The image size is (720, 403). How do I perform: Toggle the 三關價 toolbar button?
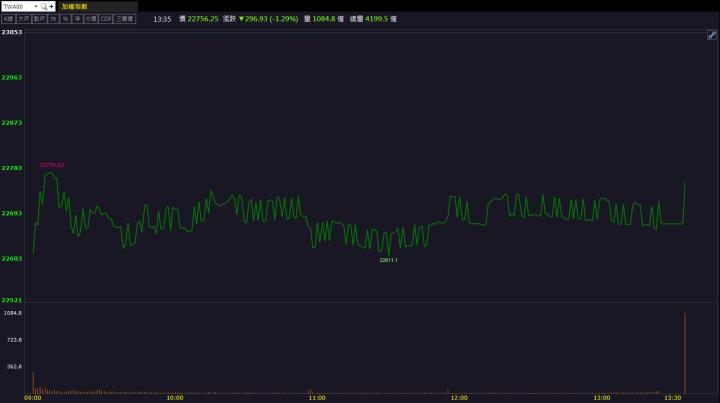(124, 19)
